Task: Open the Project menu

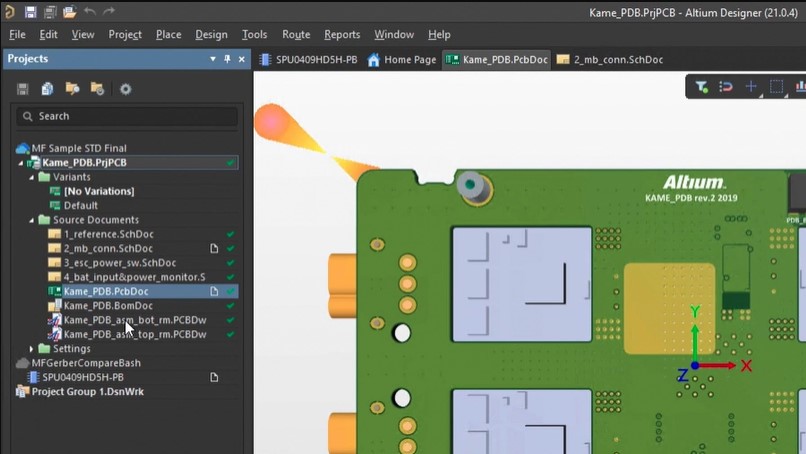Action: (x=125, y=34)
